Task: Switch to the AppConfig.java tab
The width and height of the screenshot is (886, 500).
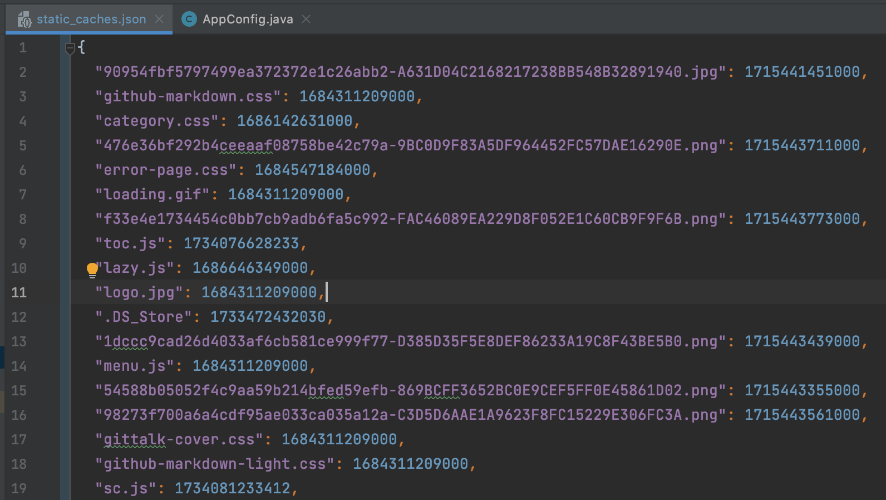Action: (248, 19)
